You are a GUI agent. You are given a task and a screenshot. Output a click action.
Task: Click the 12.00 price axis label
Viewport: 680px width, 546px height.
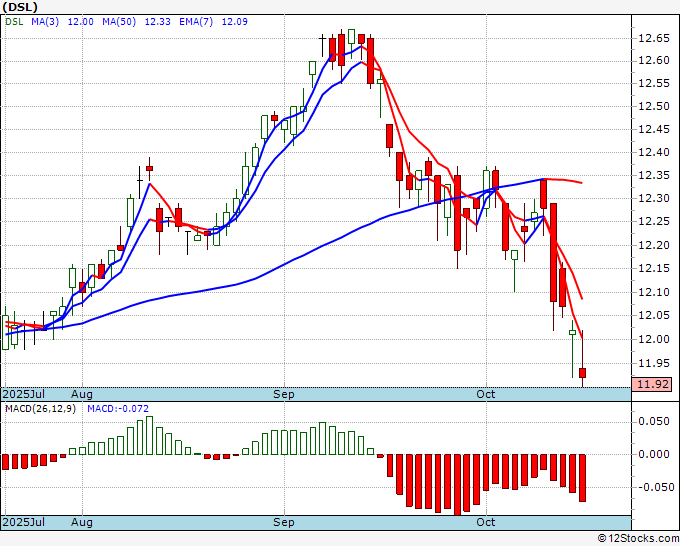click(654, 340)
